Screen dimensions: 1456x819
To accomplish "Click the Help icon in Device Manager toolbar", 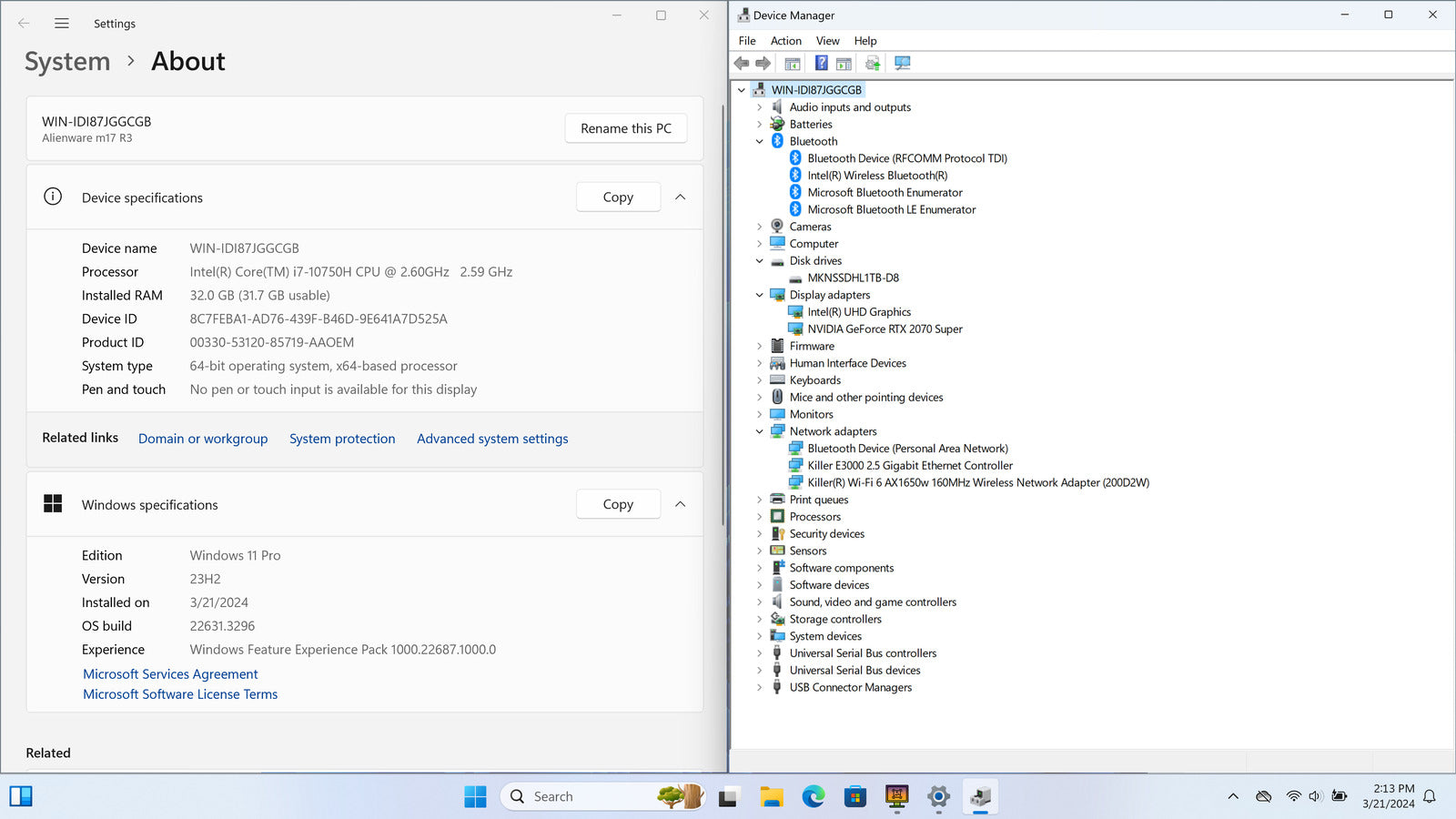I will [821, 63].
